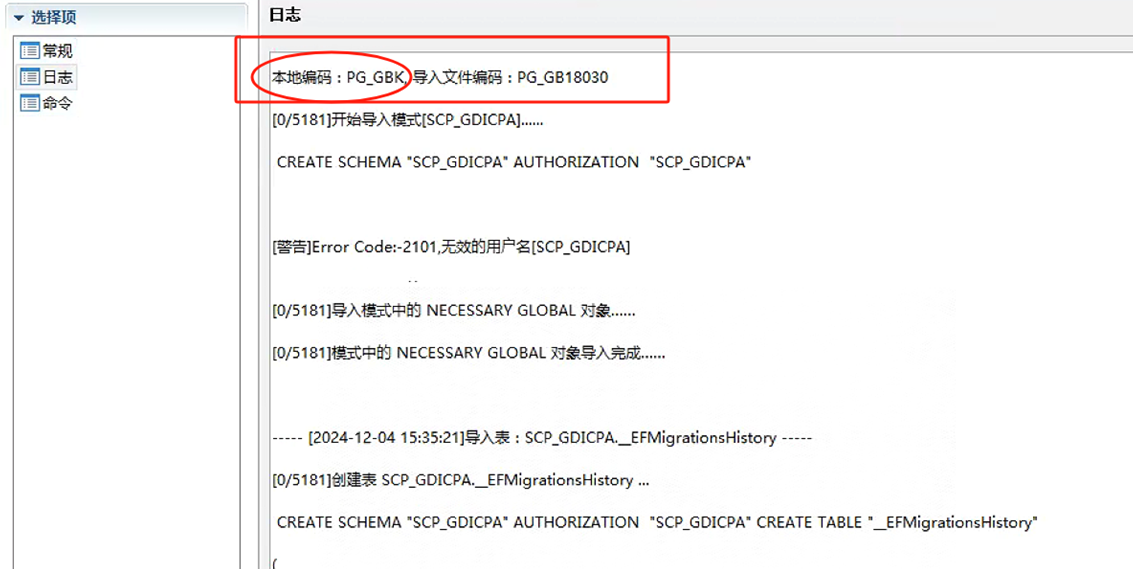Click the 命令 list icon
The width and height of the screenshot is (1133, 569).
(x=29, y=103)
